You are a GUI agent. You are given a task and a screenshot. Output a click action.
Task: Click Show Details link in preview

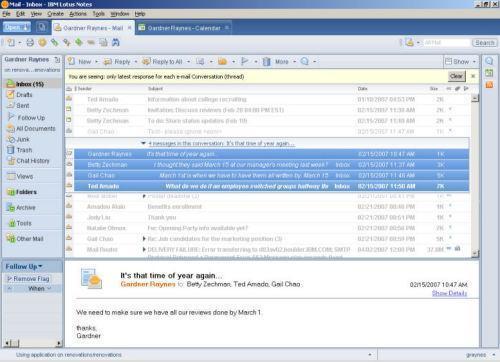click(449, 293)
